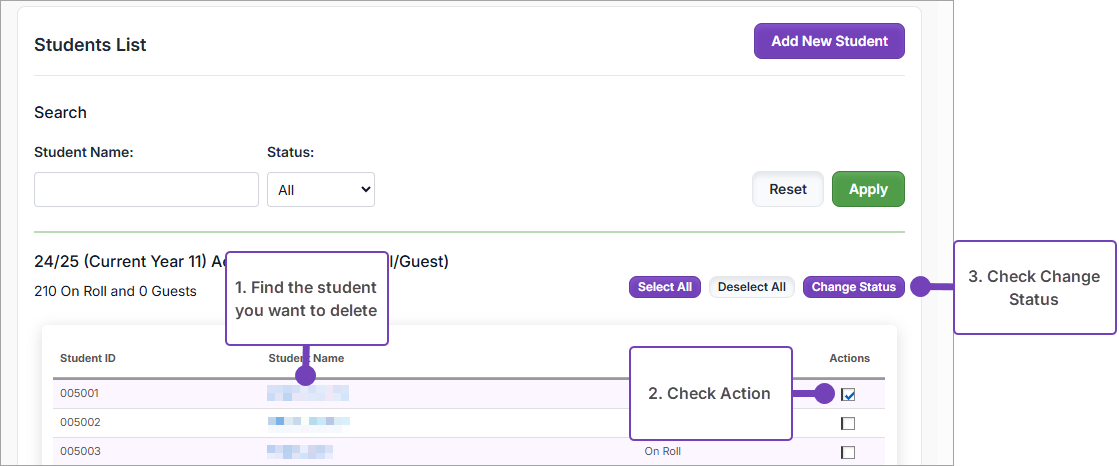Select the 005001 student ID cell
1119x466 pixels.
80,394
